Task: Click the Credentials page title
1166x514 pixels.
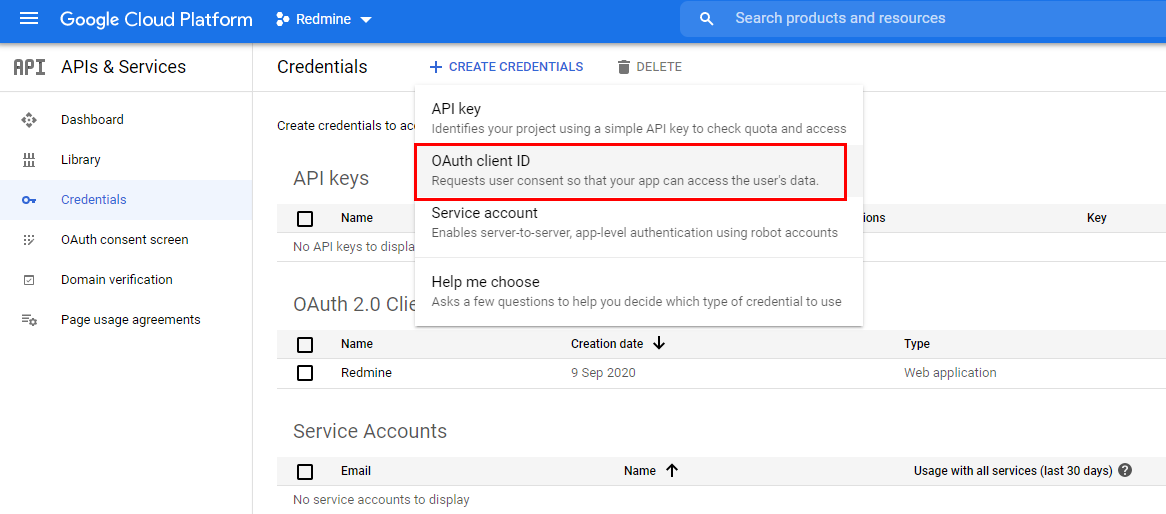Action: 322,67
